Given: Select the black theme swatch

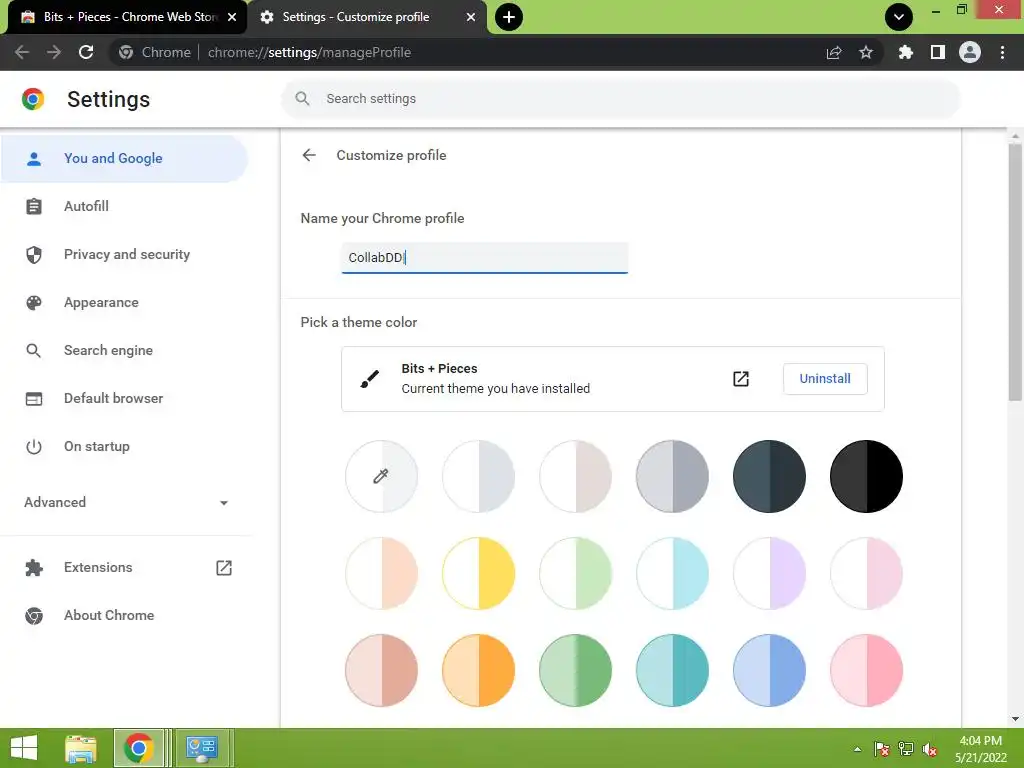Looking at the screenshot, I should pos(867,476).
